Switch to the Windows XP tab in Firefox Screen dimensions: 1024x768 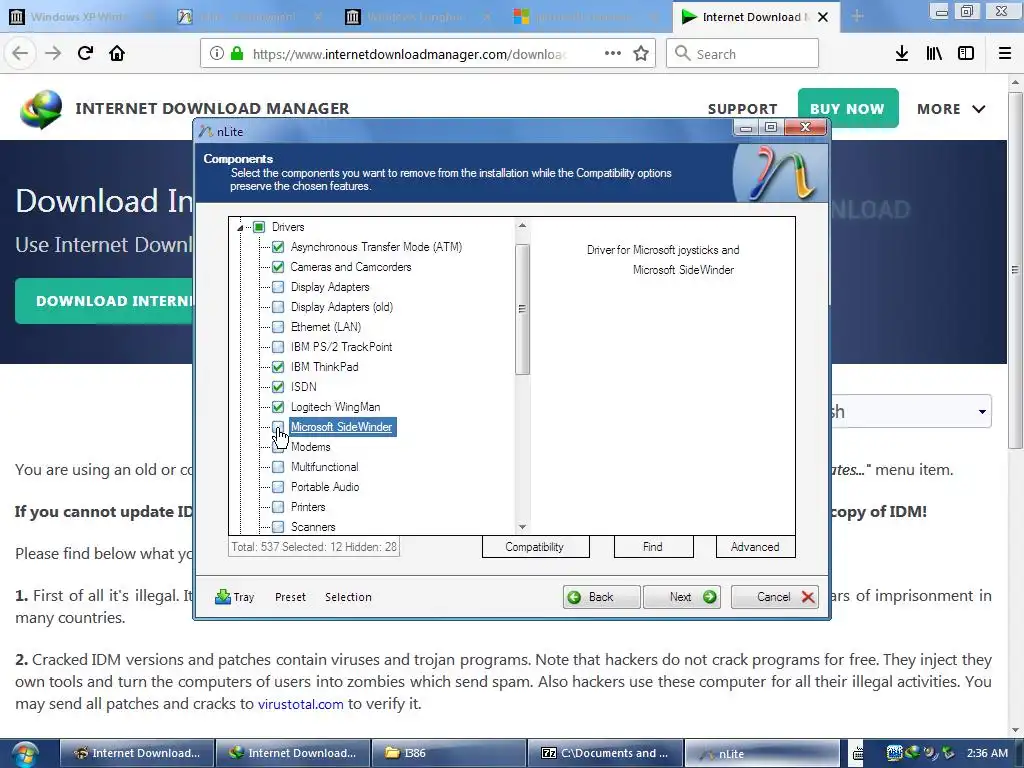(x=79, y=17)
